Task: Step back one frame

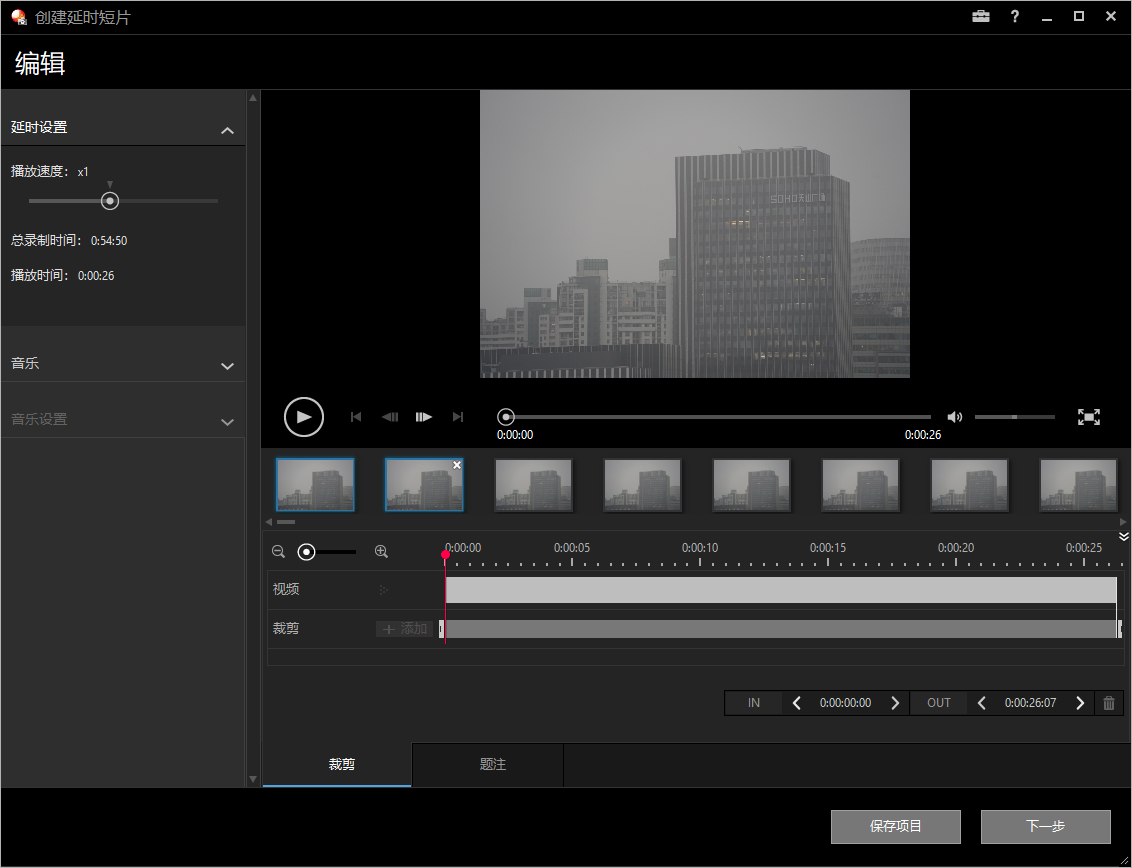Action: [390, 417]
